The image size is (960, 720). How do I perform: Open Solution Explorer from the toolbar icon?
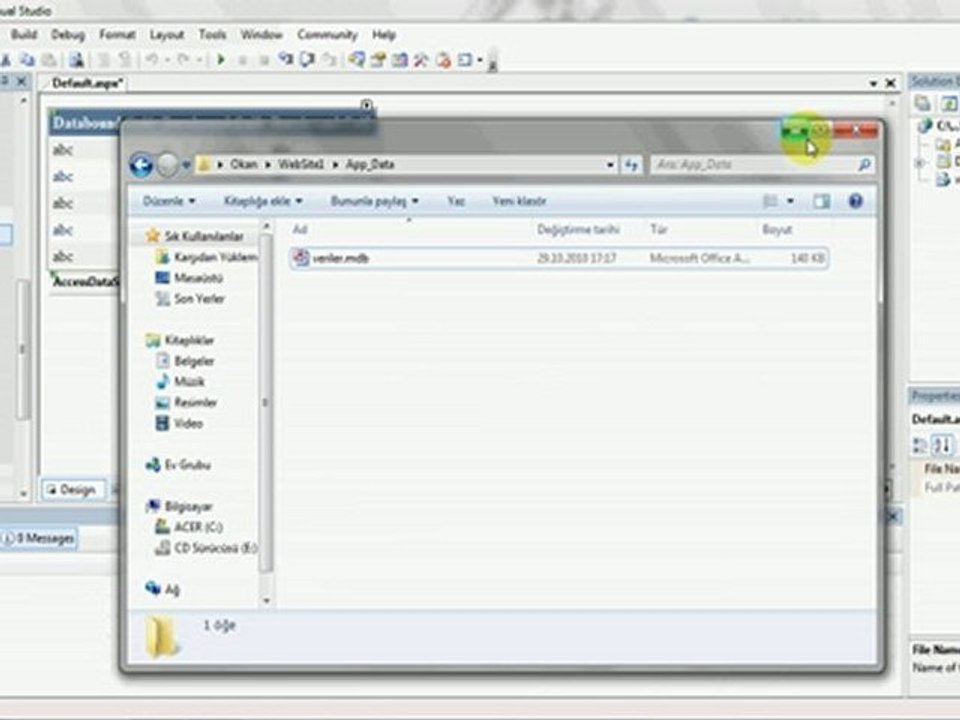point(356,59)
